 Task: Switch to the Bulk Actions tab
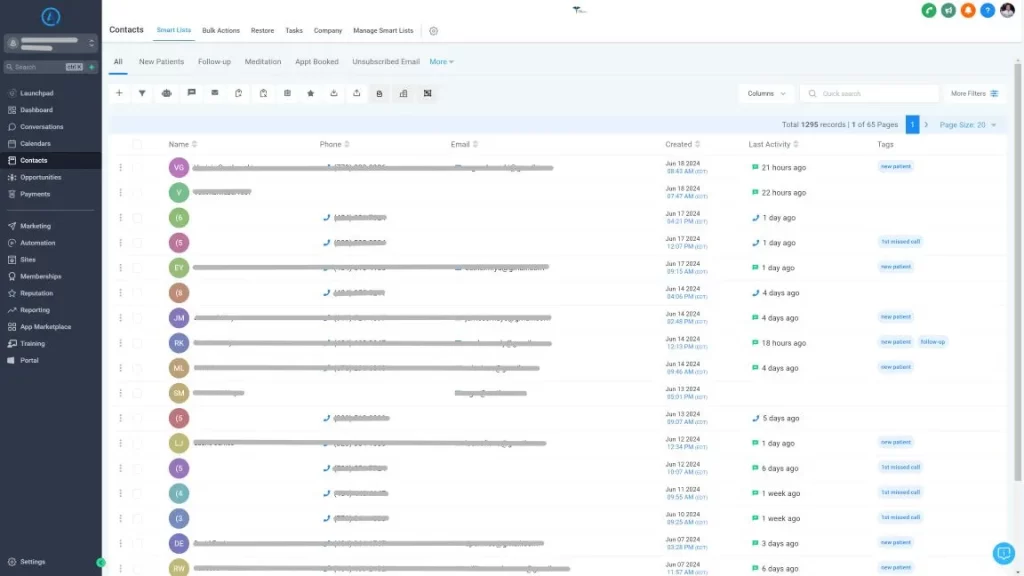(x=221, y=31)
